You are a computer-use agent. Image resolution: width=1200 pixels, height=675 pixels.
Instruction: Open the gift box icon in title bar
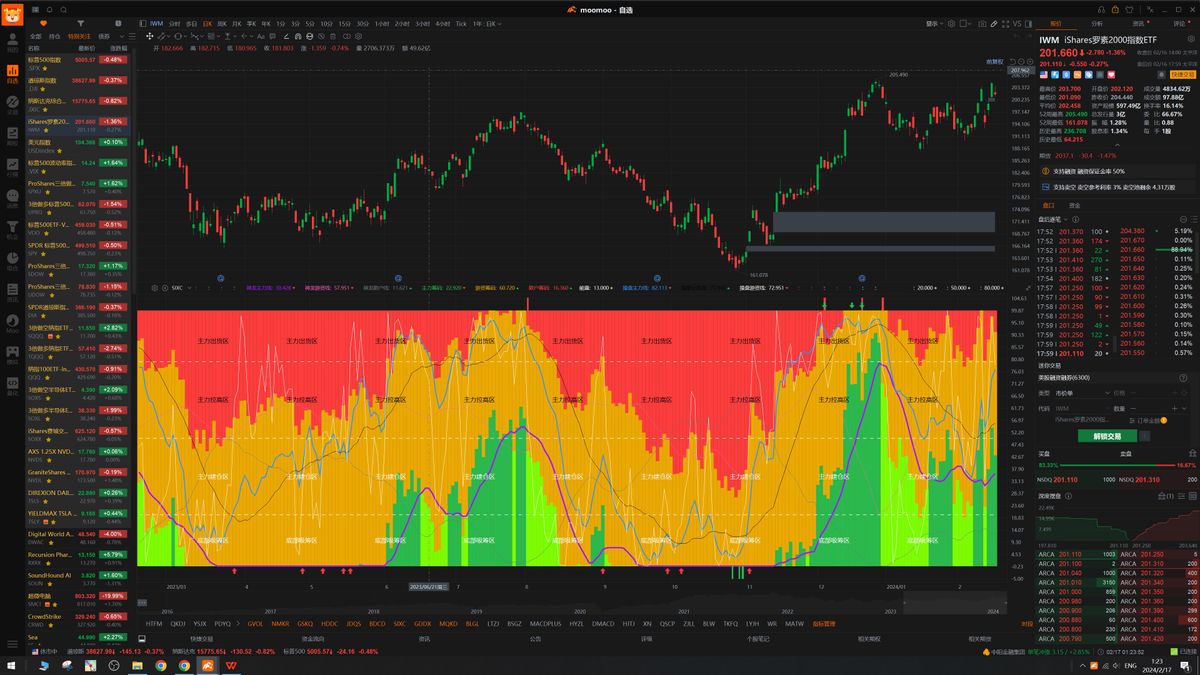(1115, 9)
